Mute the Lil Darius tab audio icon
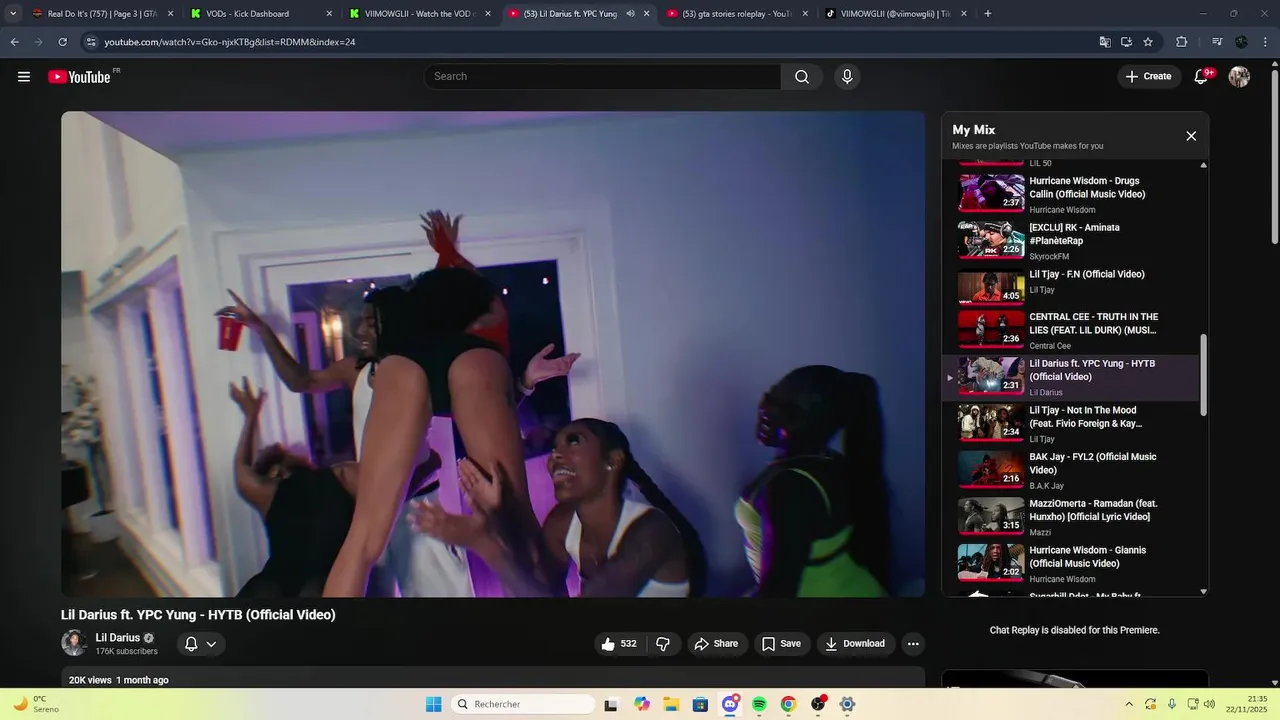The height and width of the screenshot is (720, 1280). pos(630,14)
